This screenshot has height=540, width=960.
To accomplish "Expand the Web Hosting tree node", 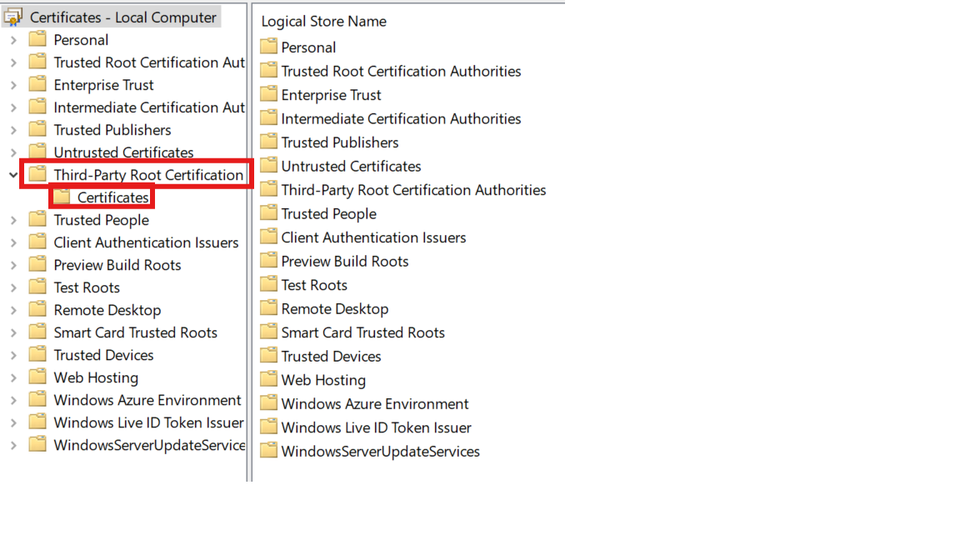I will coord(13,378).
